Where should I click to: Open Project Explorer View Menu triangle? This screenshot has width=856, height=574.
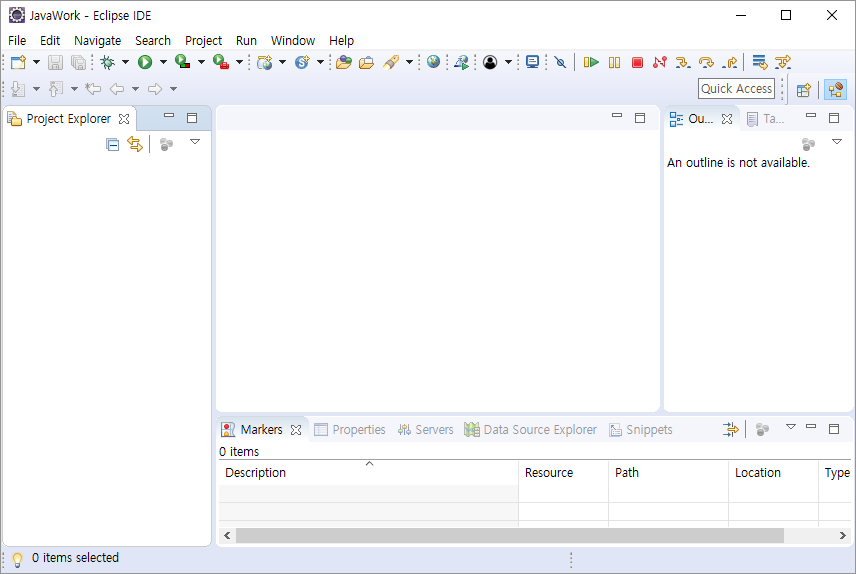[195, 141]
